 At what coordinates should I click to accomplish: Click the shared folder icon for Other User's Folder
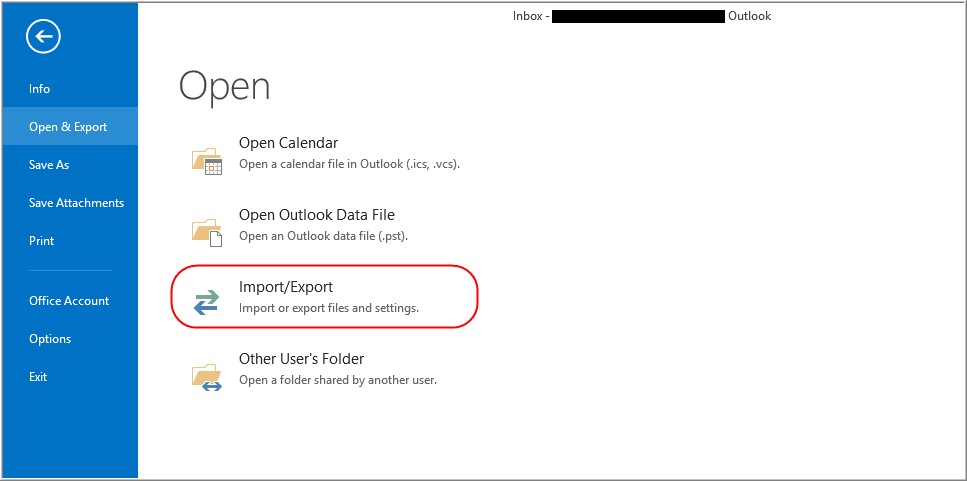click(207, 375)
